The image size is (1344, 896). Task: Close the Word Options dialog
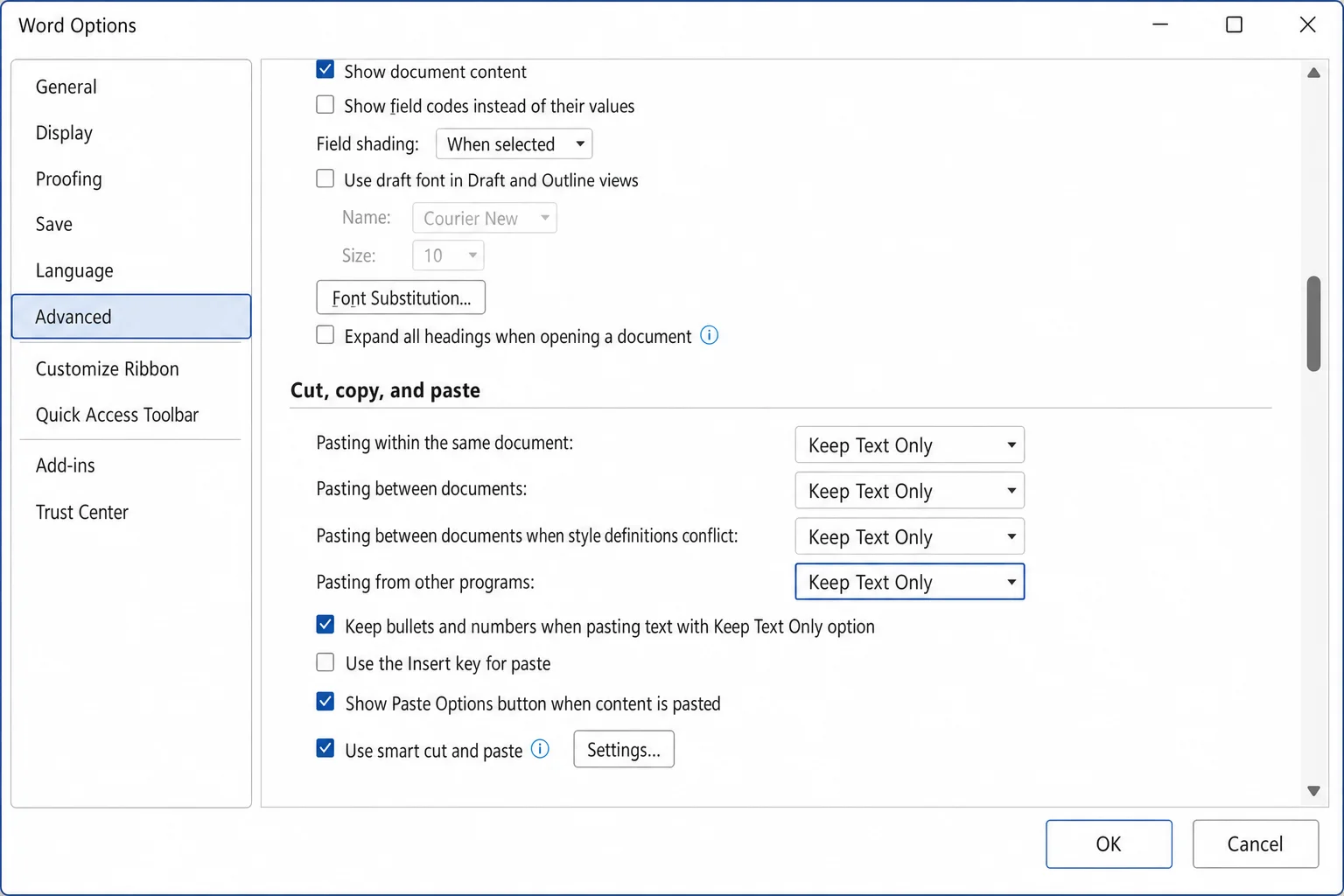[1307, 24]
